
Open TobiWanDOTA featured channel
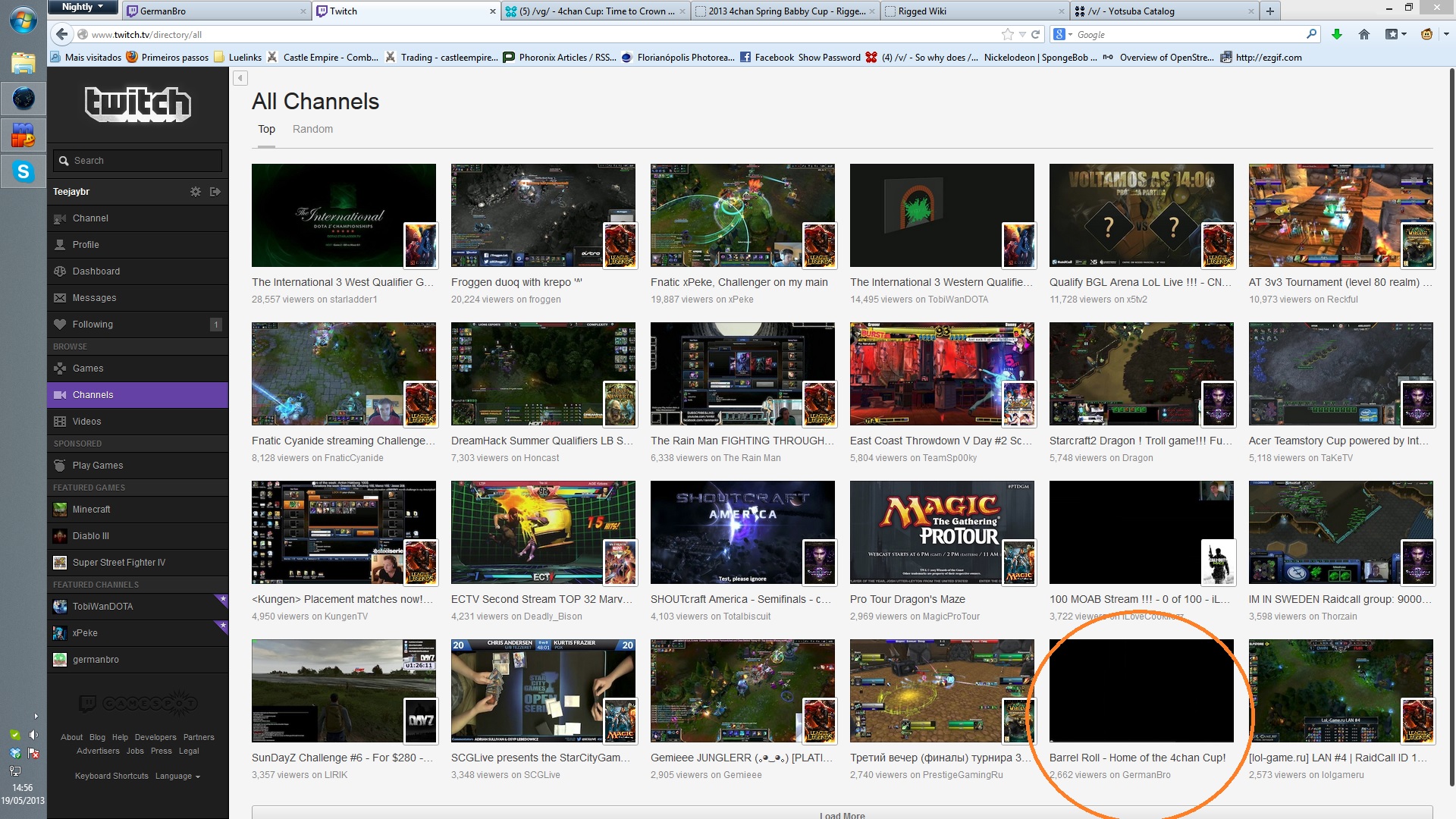137,607
